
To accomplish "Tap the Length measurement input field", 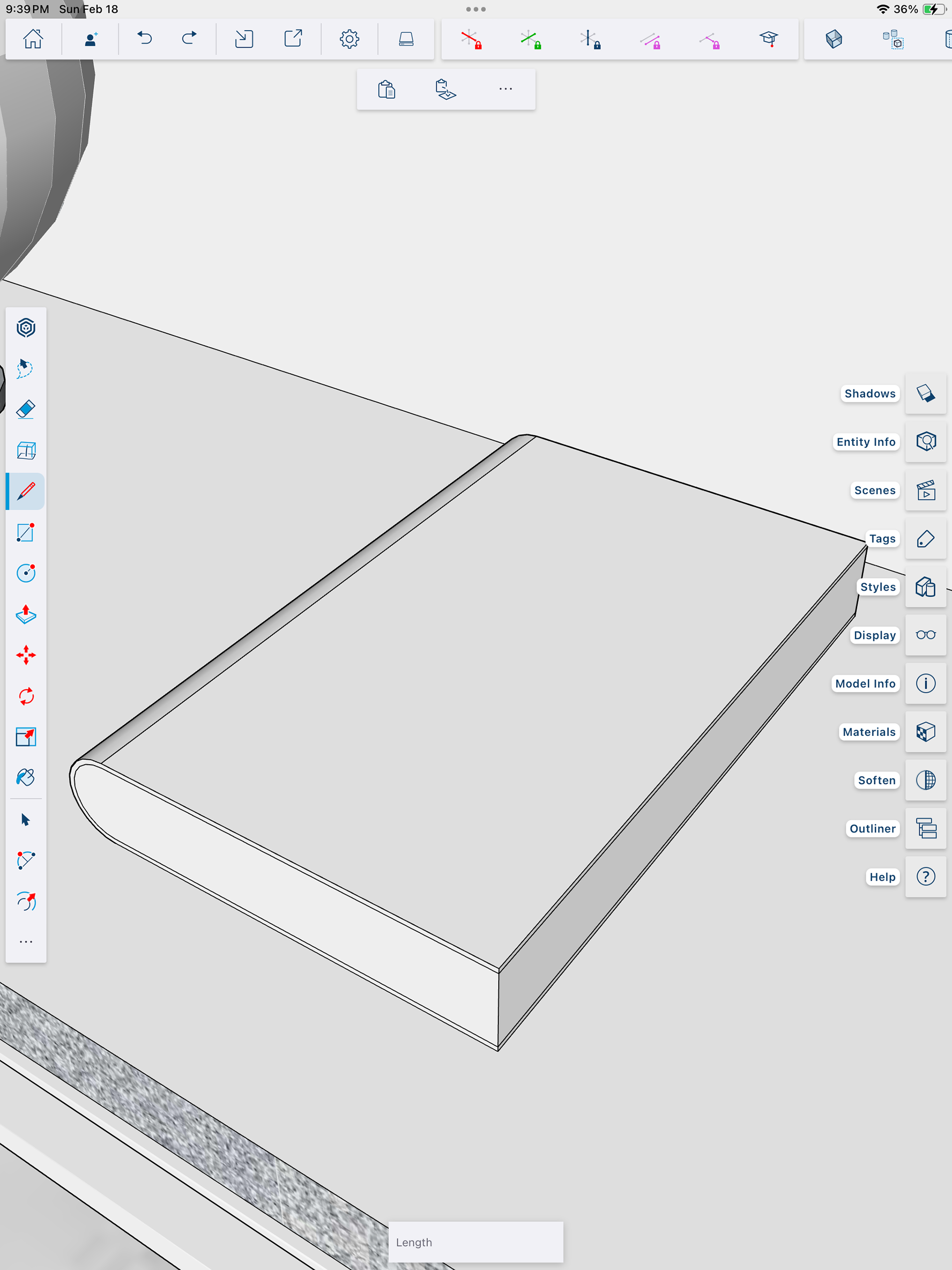I will [x=476, y=1242].
